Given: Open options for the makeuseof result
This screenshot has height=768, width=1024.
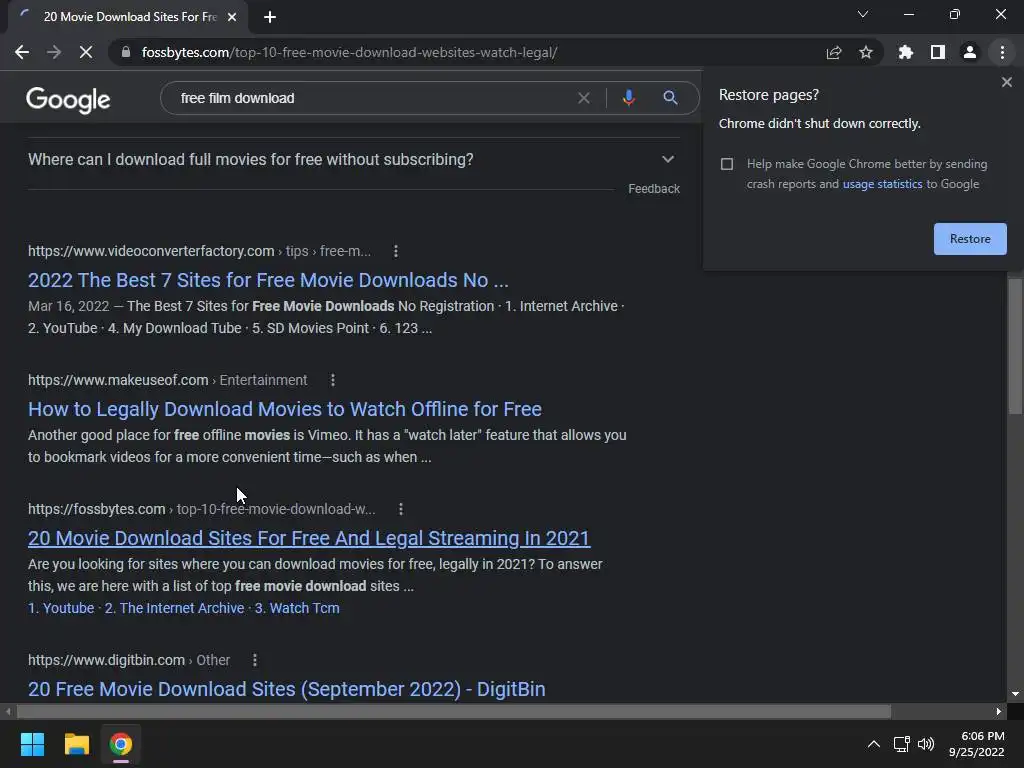Looking at the screenshot, I should coord(332,380).
